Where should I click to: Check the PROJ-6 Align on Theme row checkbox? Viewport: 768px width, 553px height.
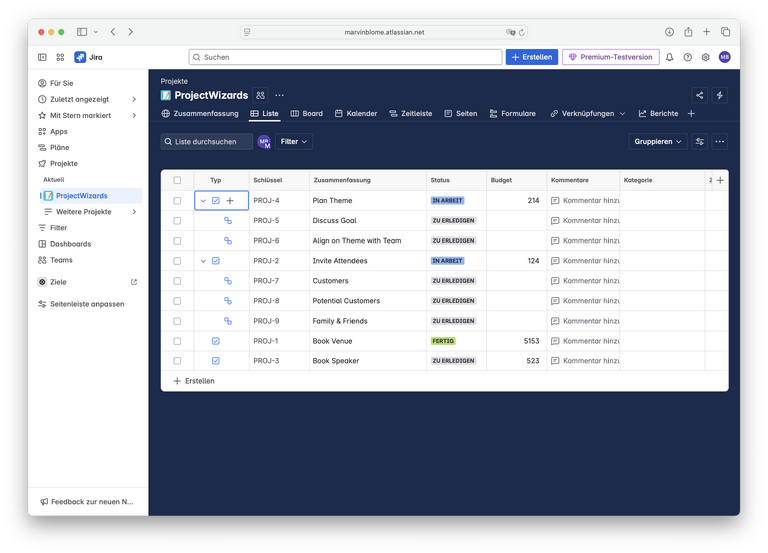177,241
